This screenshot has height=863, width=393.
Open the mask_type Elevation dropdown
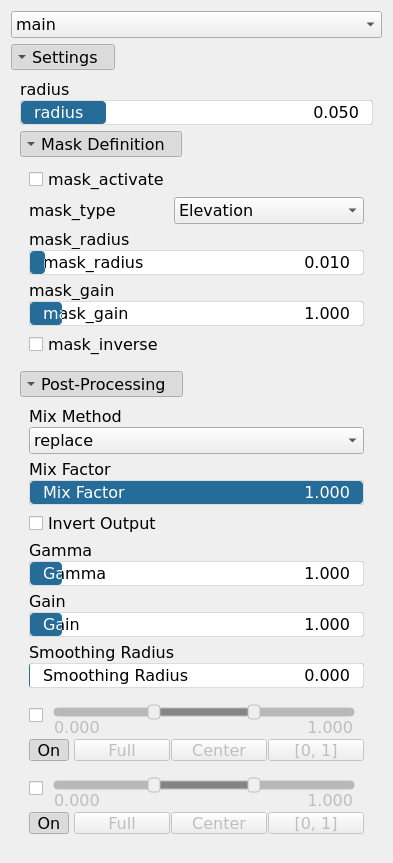269,211
